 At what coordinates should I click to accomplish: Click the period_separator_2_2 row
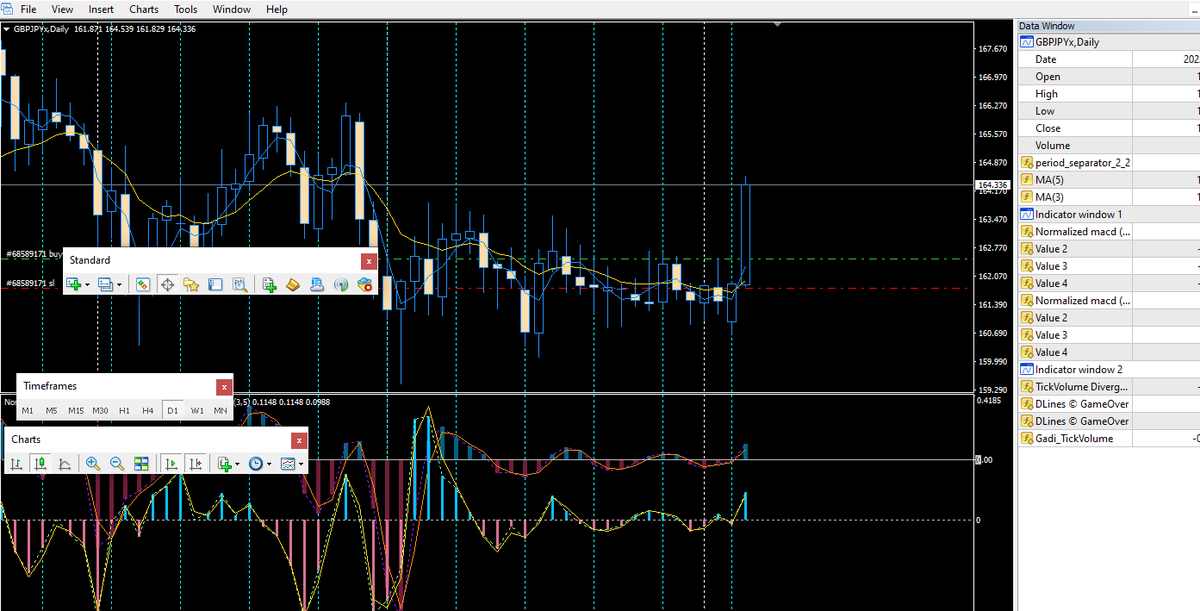coord(1108,162)
